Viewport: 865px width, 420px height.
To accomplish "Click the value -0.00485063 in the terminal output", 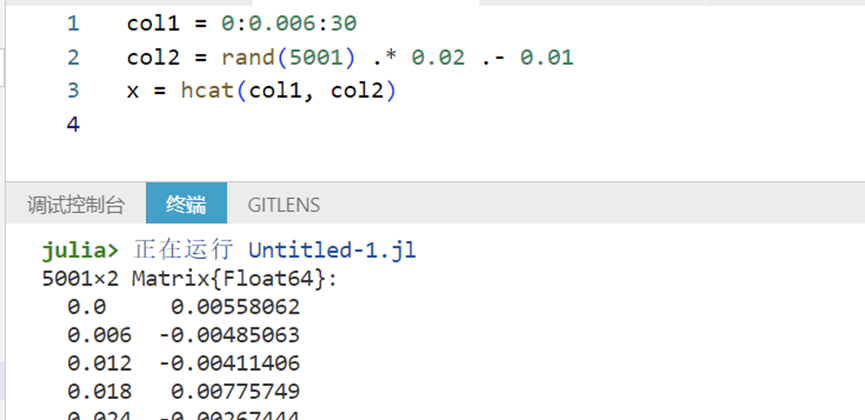I will click(x=229, y=335).
